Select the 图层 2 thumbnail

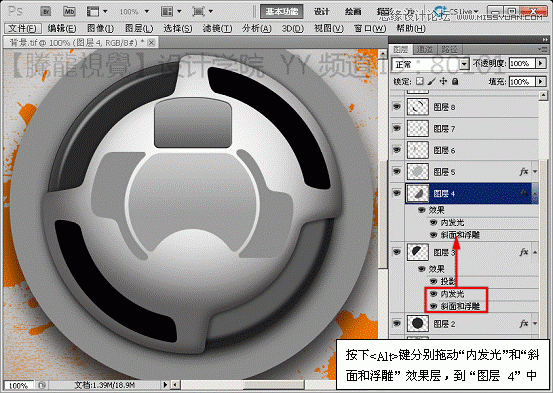pyautogui.click(x=418, y=323)
